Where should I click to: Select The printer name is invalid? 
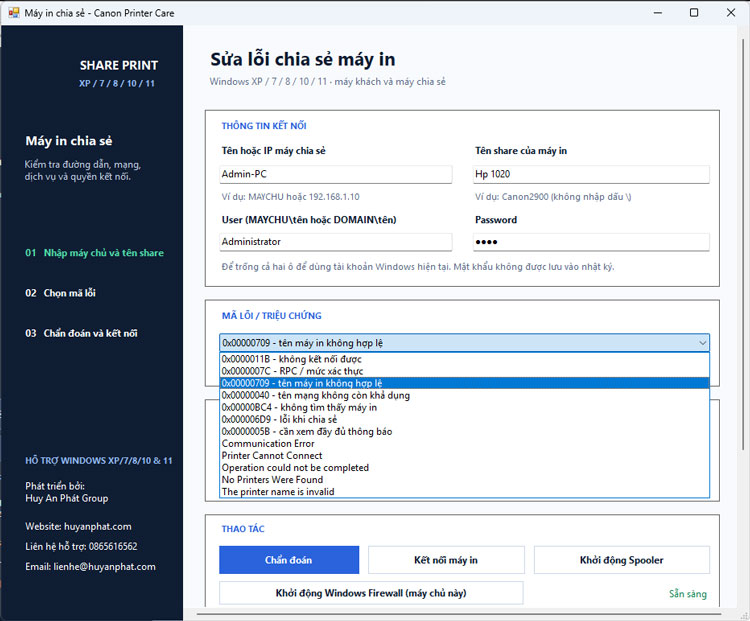click(464, 492)
